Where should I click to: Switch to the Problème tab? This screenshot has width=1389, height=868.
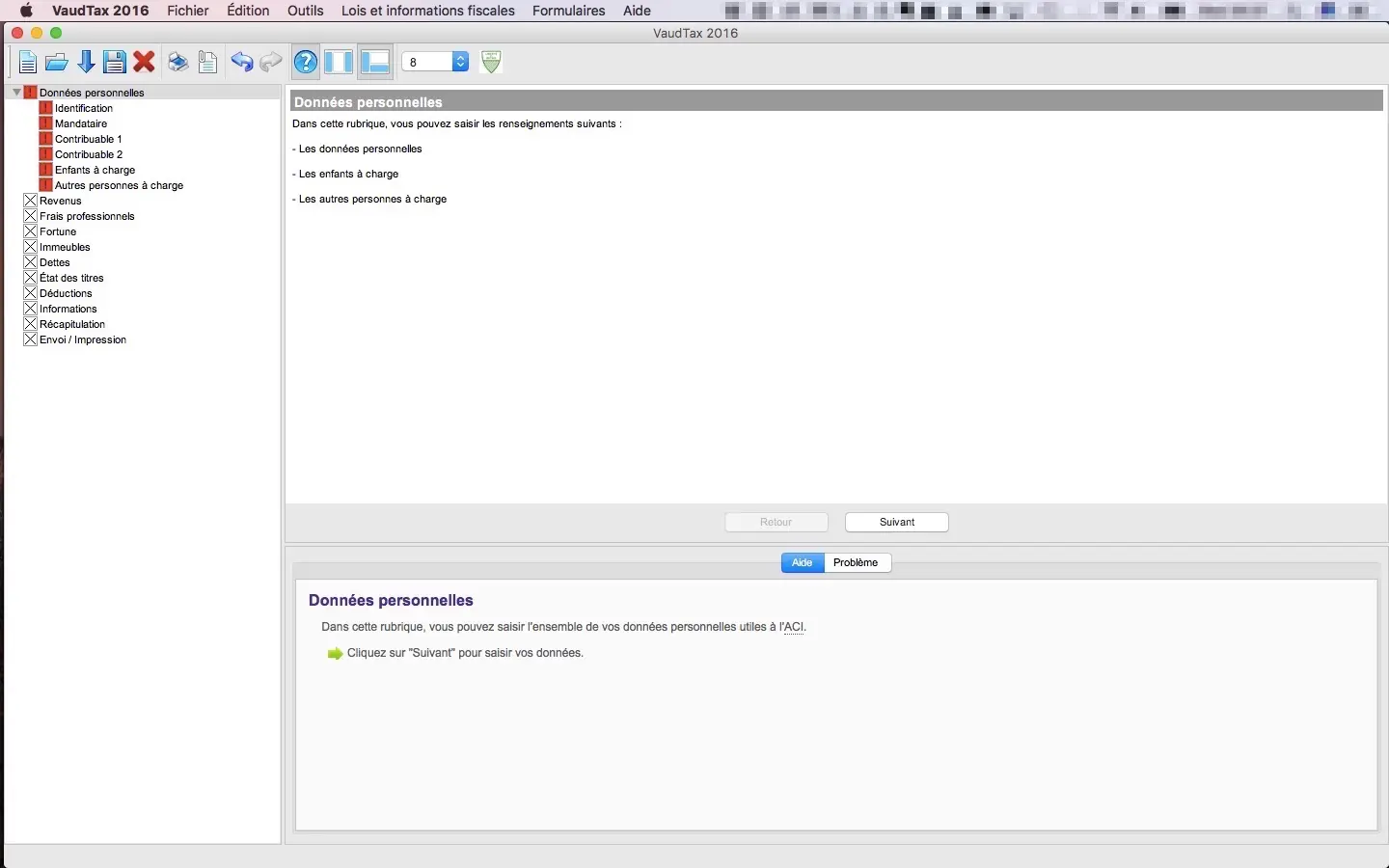(x=857, y=562)
